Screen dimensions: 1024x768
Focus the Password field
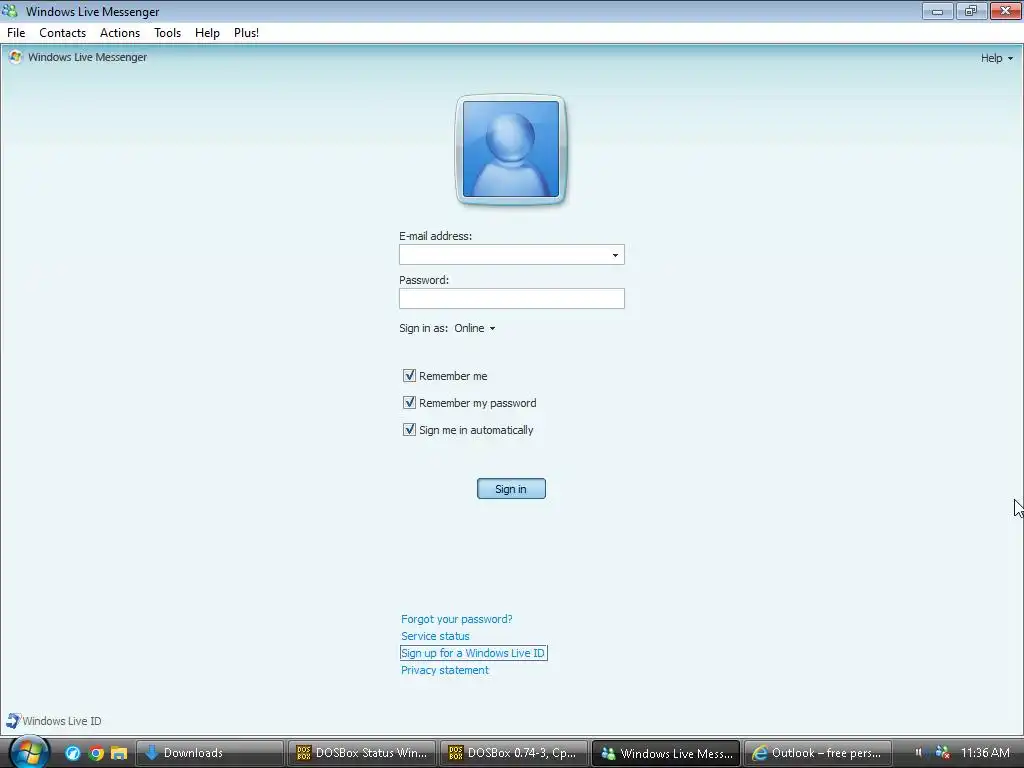[511, 298]
